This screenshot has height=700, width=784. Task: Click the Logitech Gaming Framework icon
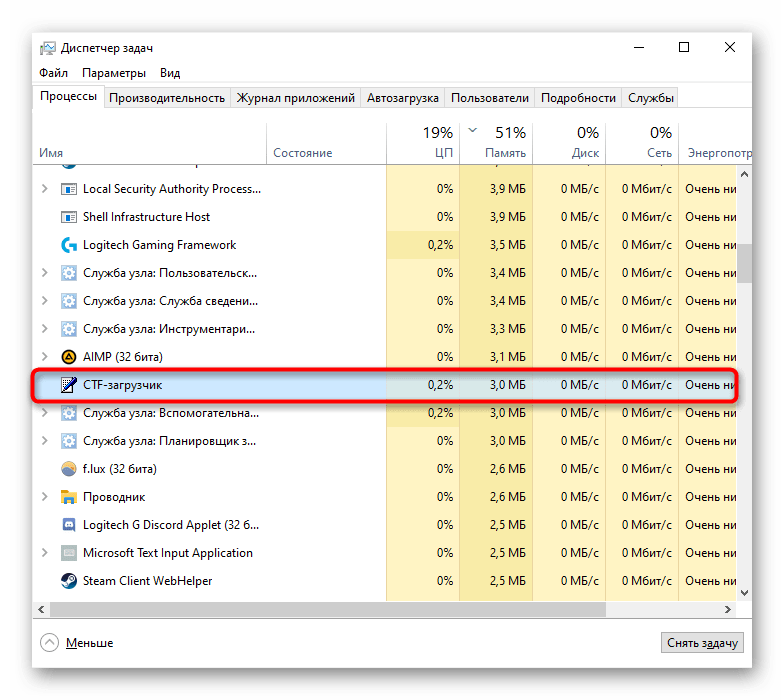pyautogui.click(x=68, y=245)
